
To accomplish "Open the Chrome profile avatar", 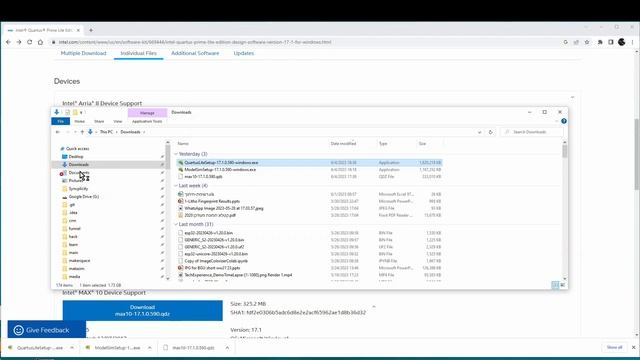I will 622,42.
